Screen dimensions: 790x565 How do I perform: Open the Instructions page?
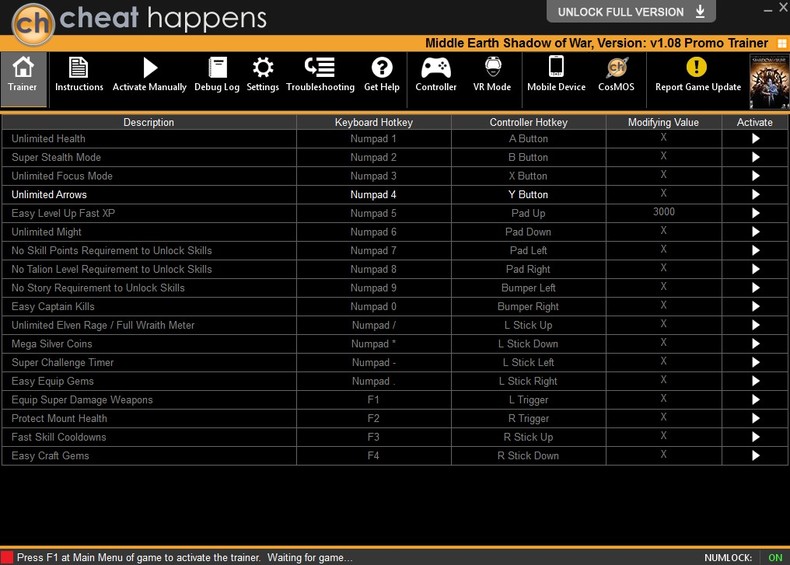pyautogui.click(x=79, y=74)
